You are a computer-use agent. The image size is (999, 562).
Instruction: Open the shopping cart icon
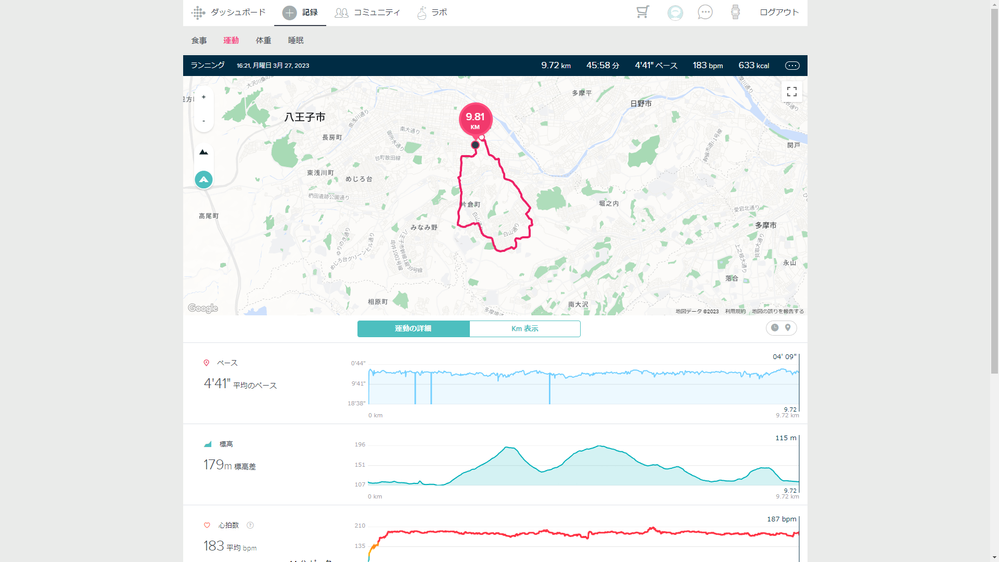pos(643,12)
